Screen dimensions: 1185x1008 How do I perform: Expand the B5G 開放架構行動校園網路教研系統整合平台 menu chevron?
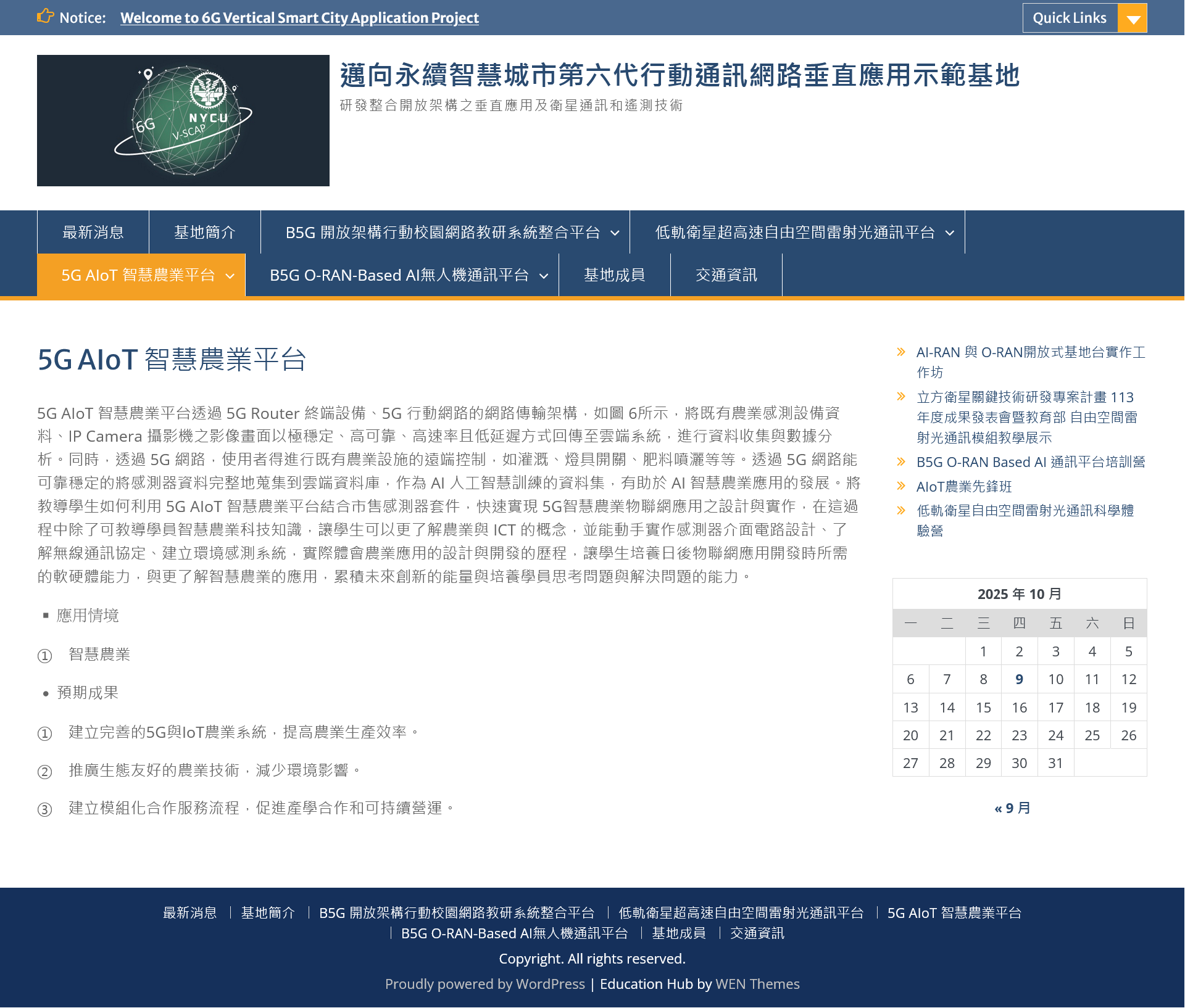[615, 233]
